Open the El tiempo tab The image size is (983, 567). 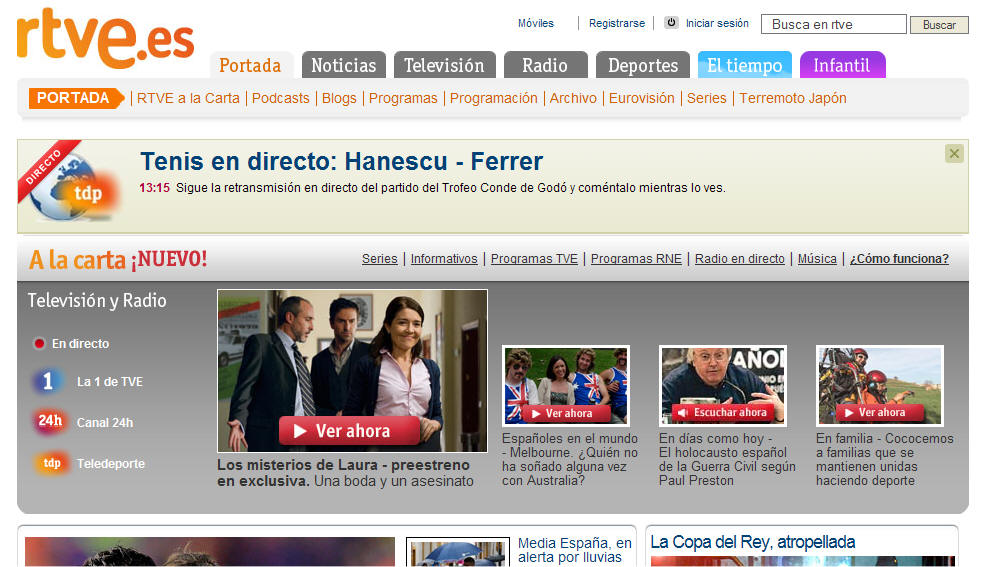pyautogui.click(x=745, y=65)
